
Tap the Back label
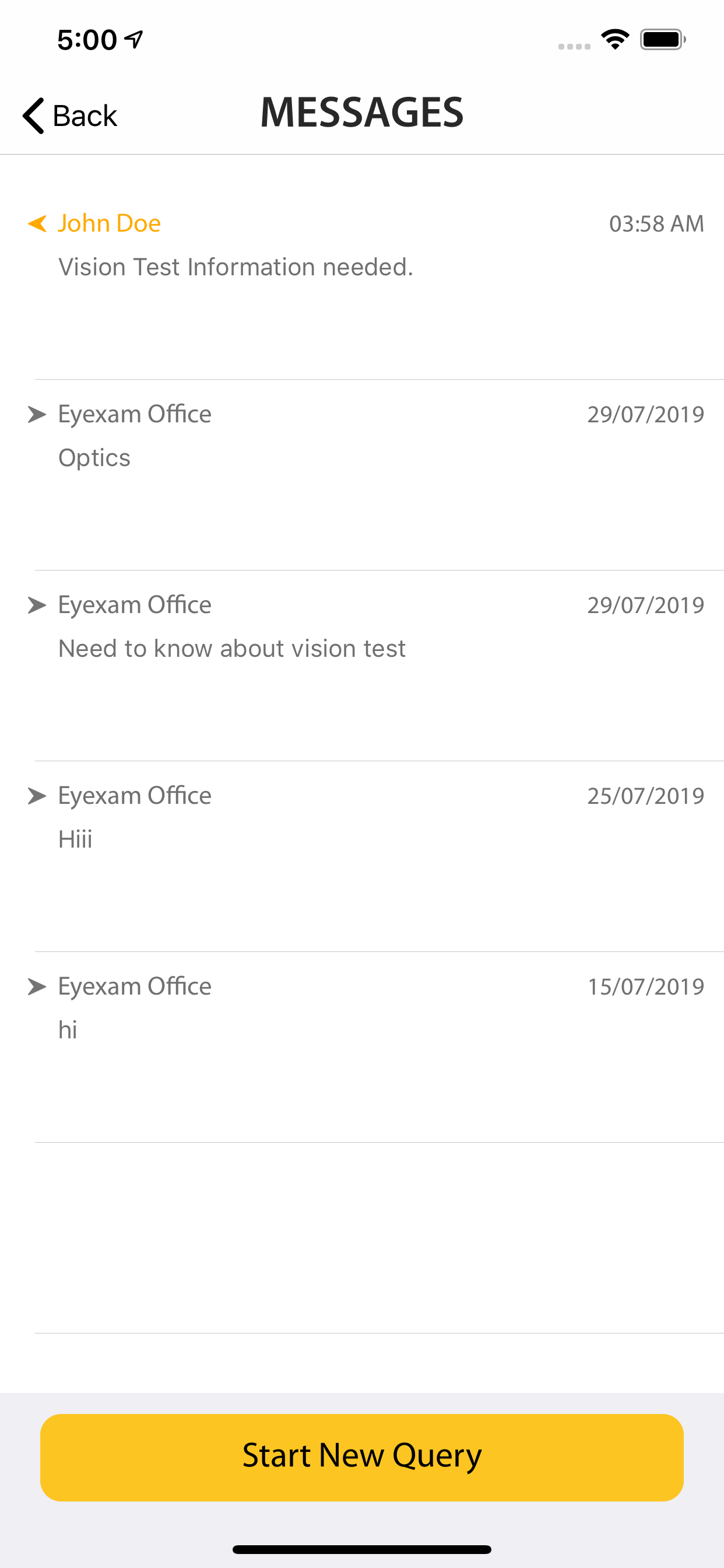(85, 116)
